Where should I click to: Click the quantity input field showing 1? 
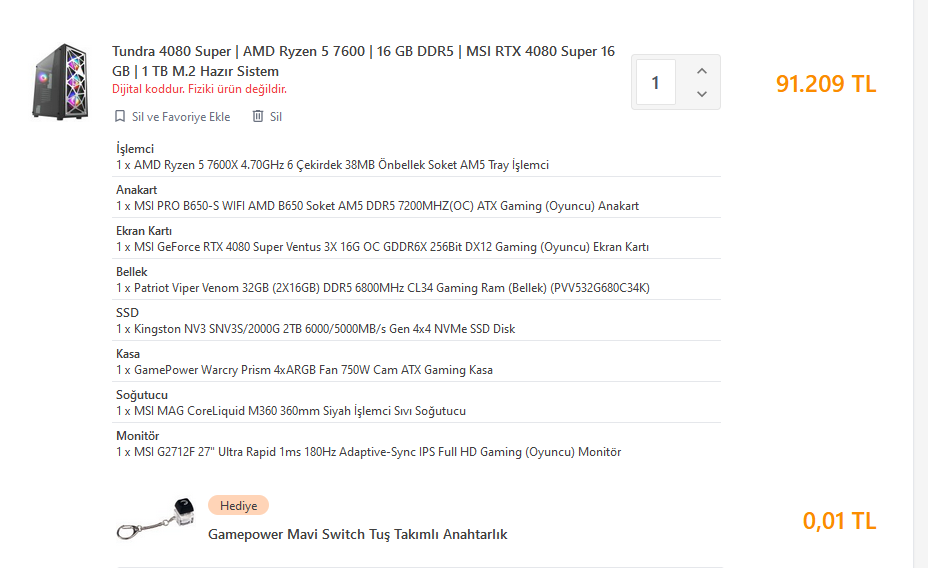pyautogui.click(x=656, y=82)
